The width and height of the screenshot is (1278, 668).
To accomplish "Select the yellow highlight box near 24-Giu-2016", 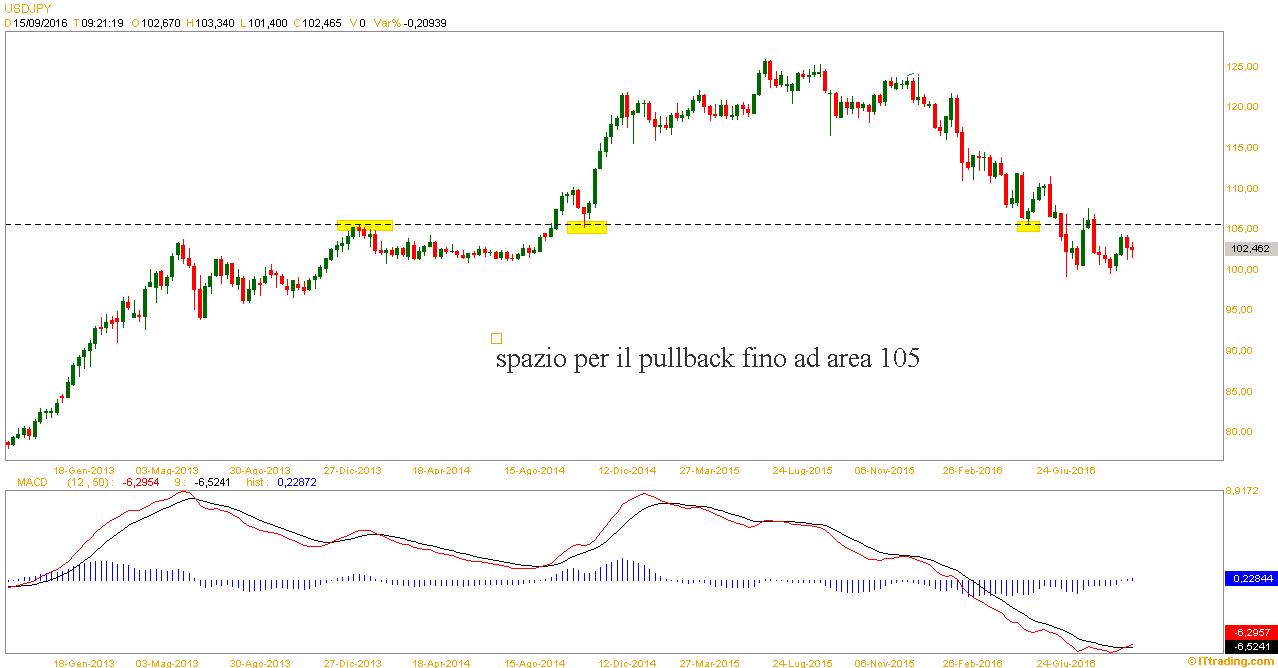I will tap(1028, 227).
